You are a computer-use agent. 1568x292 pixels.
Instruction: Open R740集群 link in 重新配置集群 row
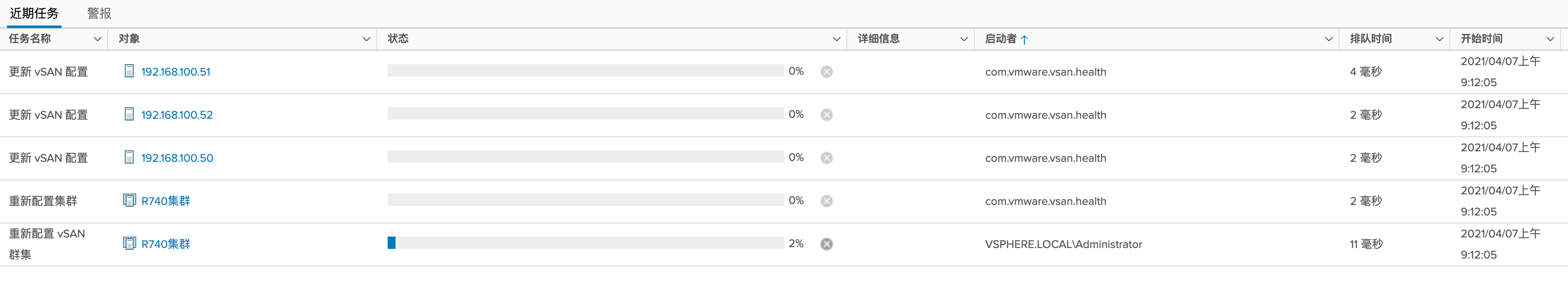166,201
